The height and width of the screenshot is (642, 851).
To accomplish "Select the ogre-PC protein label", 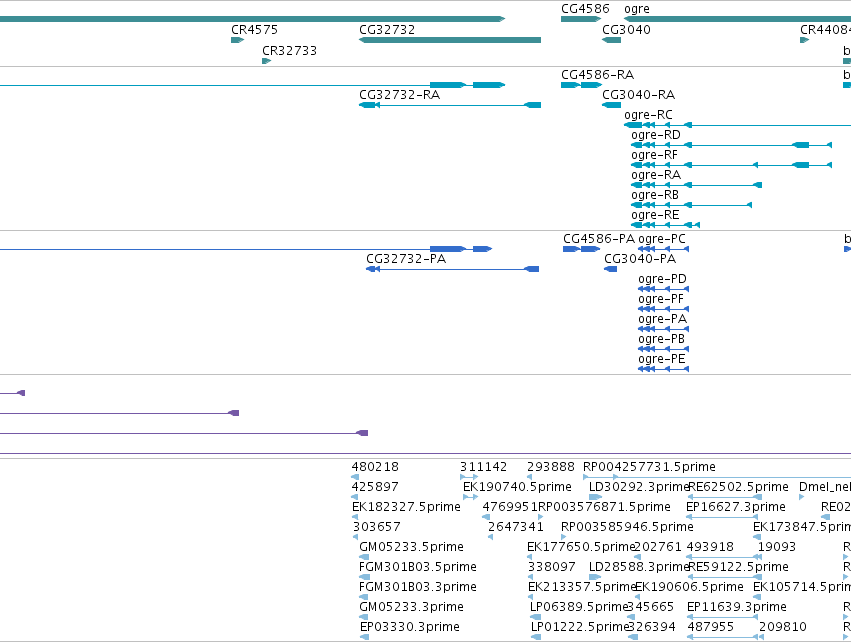I will [x=662, y=239].
